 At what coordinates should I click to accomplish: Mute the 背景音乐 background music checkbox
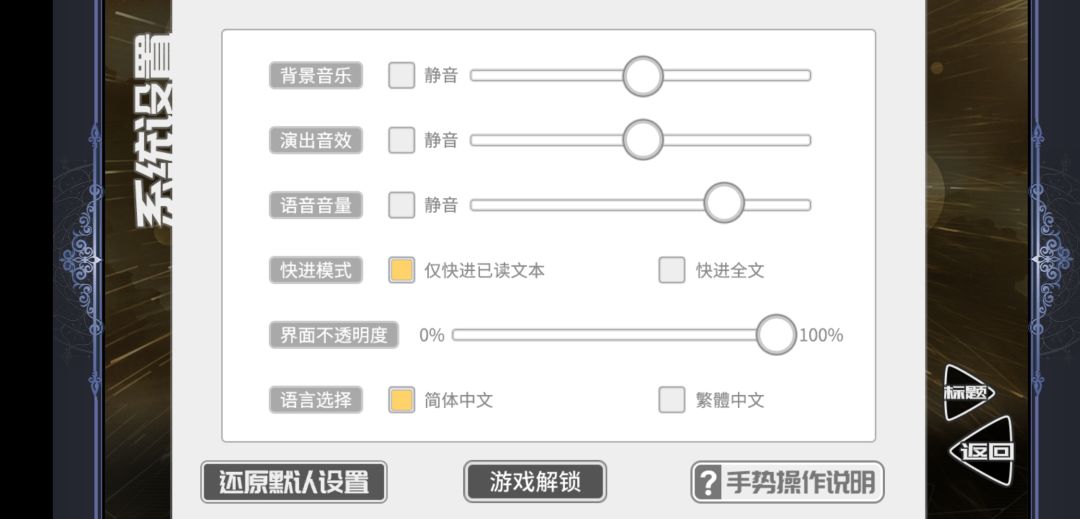point(402,76)
